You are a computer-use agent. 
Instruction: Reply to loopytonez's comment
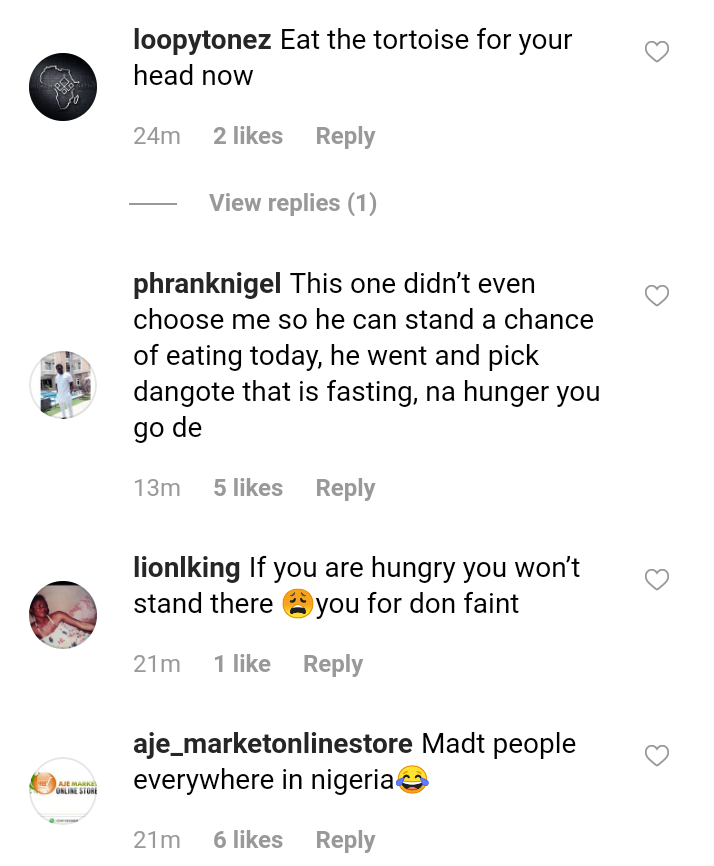coord(345,136)
